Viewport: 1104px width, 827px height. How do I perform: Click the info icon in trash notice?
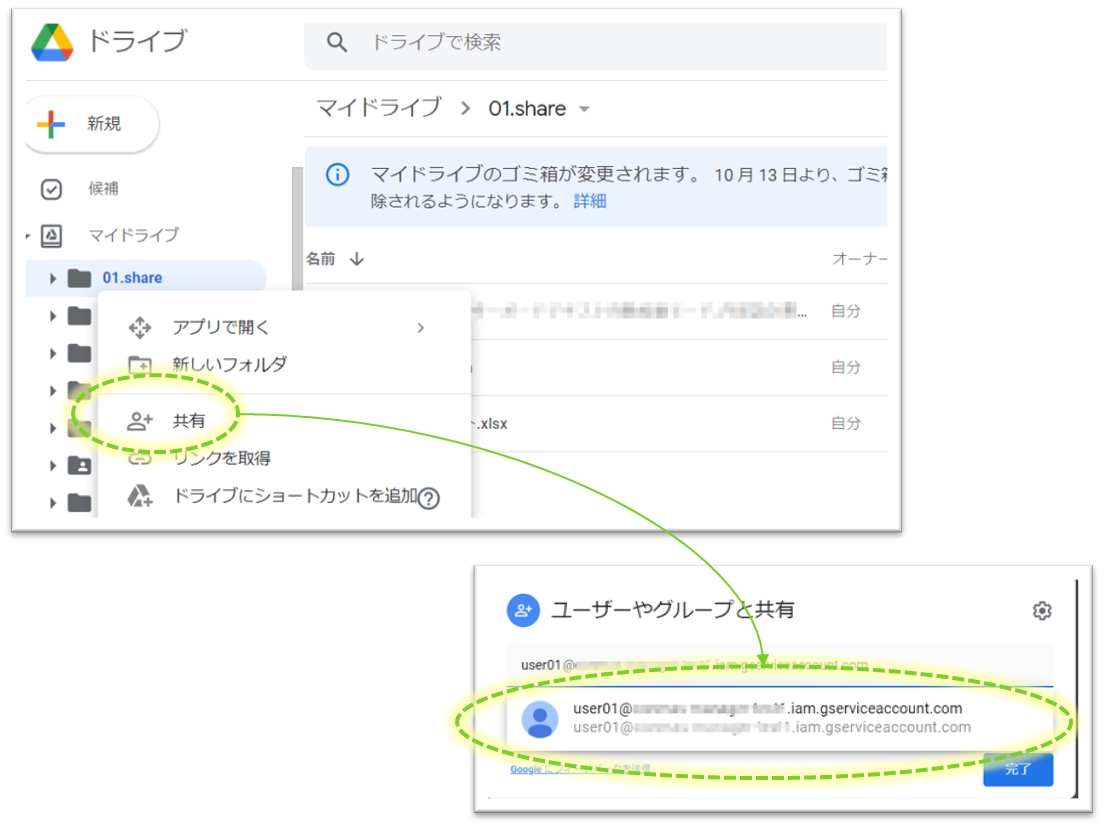click(x=338, y=175)
